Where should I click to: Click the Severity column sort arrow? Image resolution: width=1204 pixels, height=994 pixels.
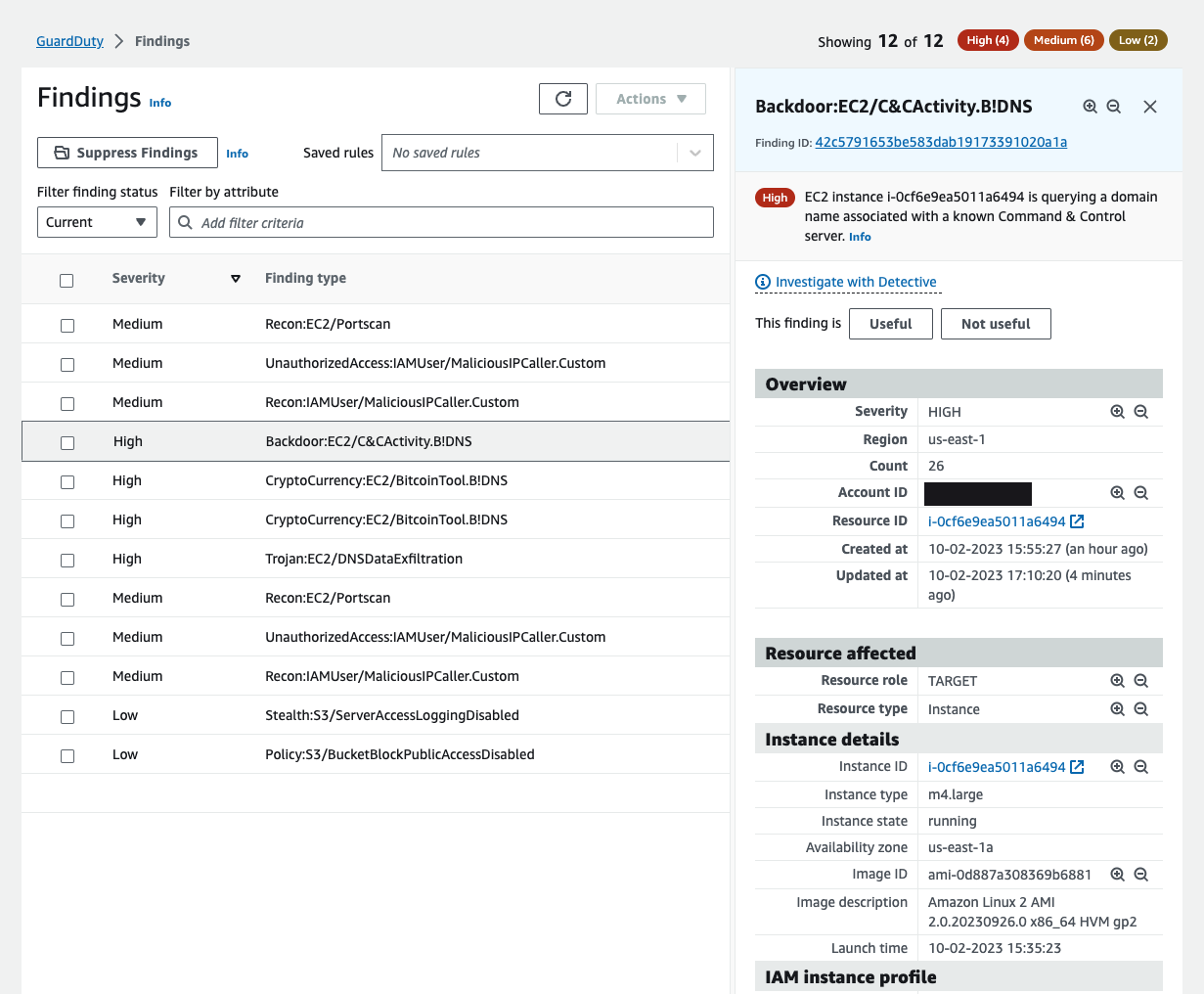pyautogui.click(x=235, y=279)
